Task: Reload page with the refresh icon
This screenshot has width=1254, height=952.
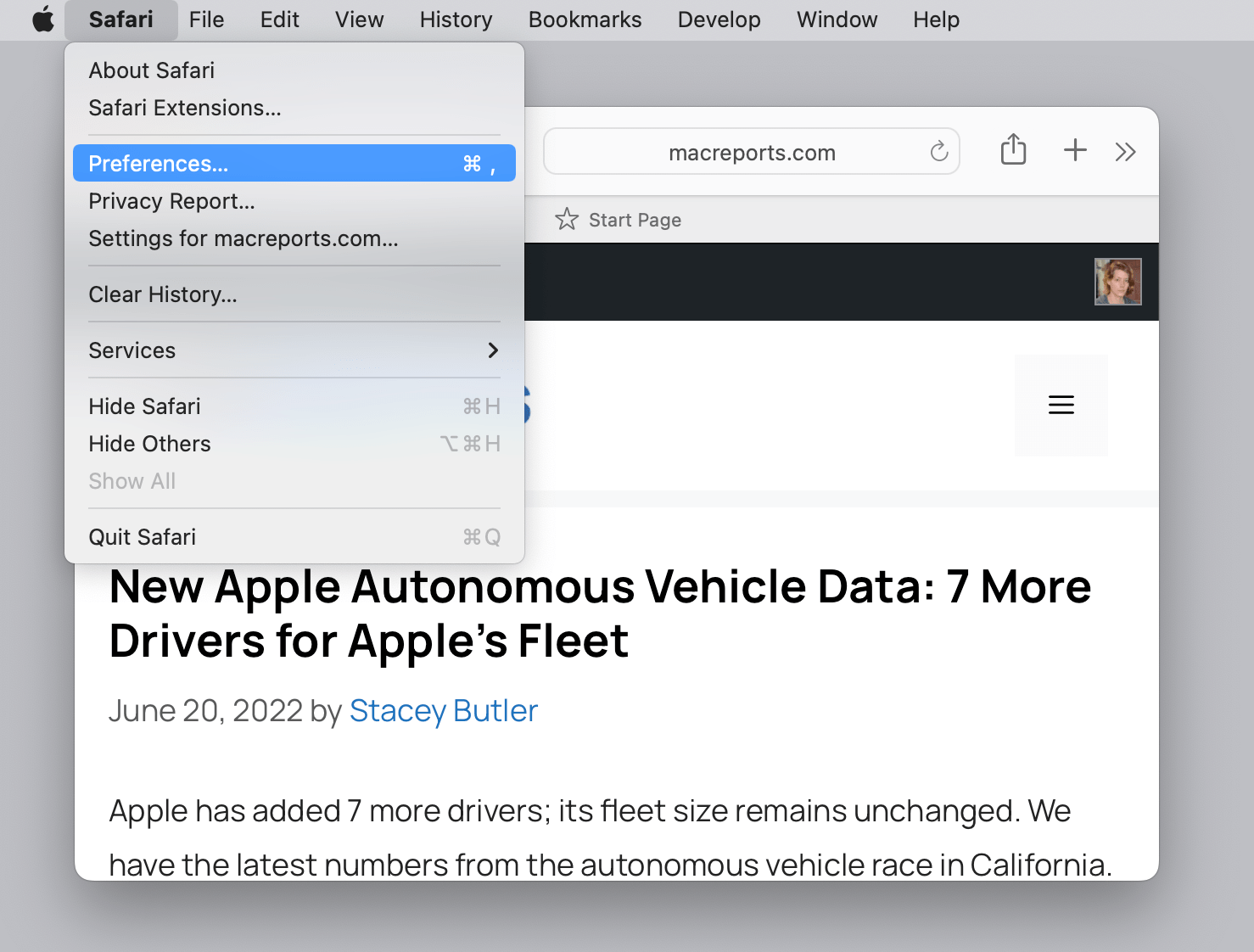Action: [x=939, y=152]
